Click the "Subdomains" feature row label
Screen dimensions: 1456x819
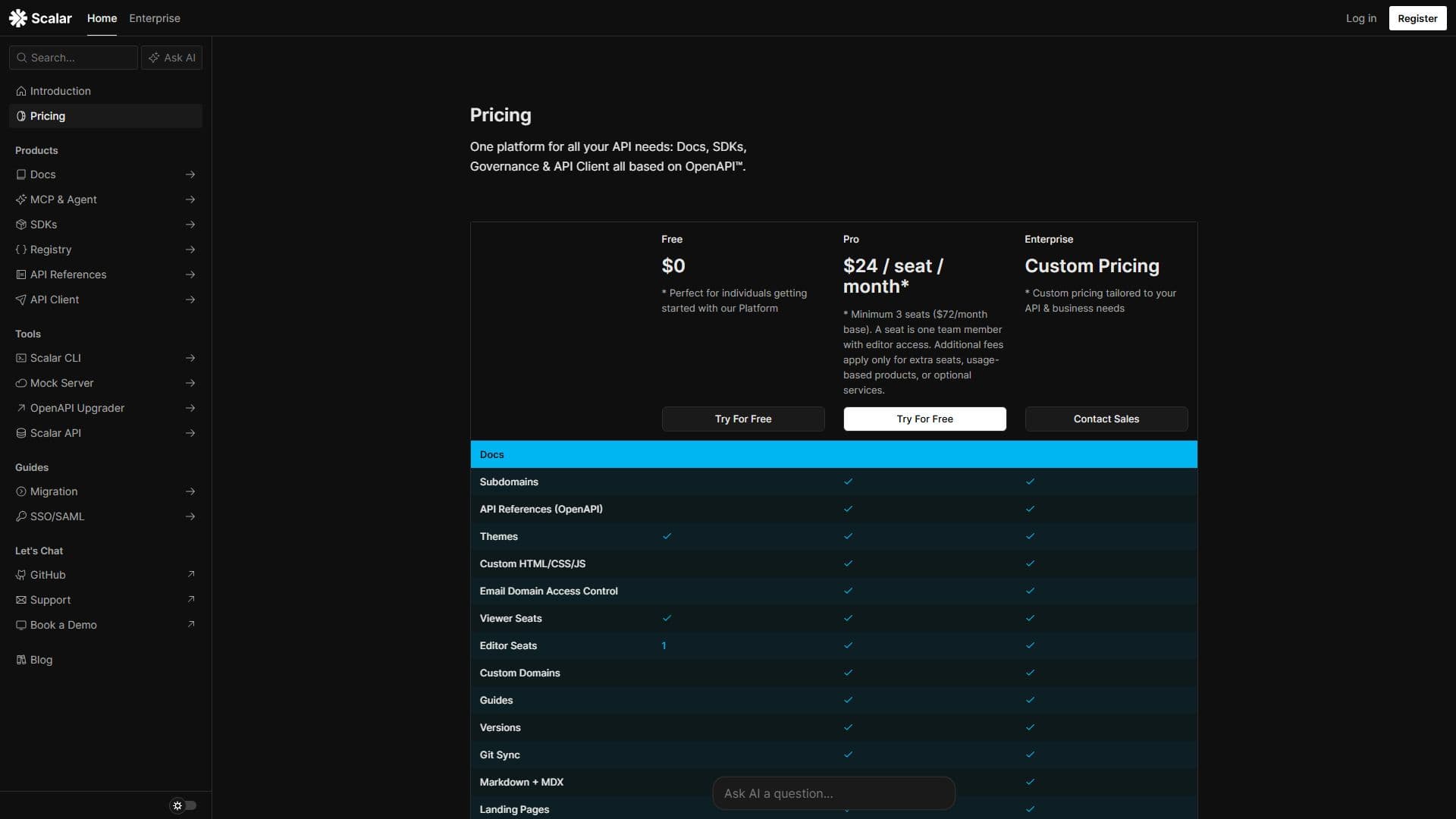[509, 482]
